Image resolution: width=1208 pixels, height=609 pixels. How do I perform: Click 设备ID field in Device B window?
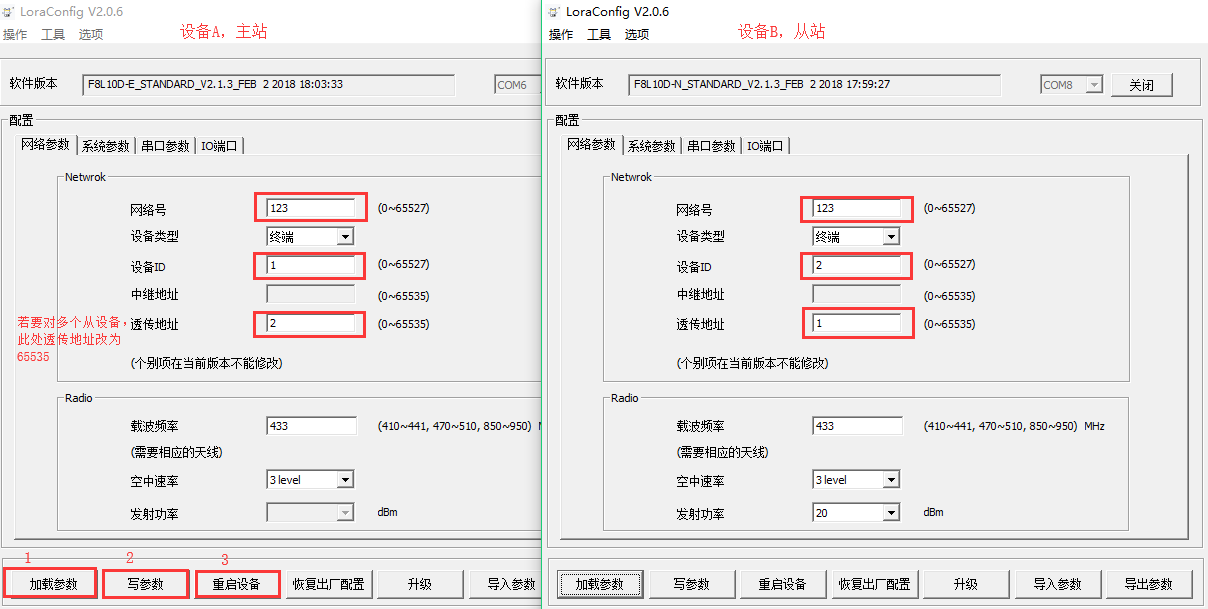point(857,265)
